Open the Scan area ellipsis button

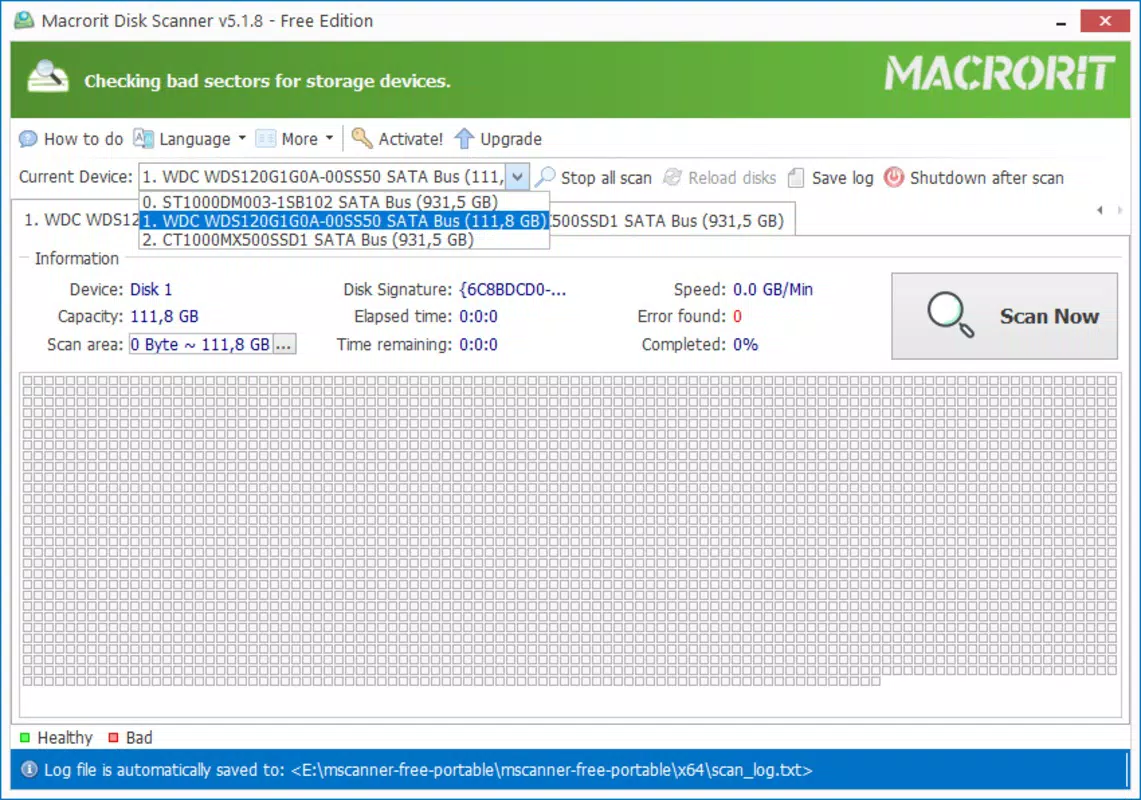pos(284,344)
